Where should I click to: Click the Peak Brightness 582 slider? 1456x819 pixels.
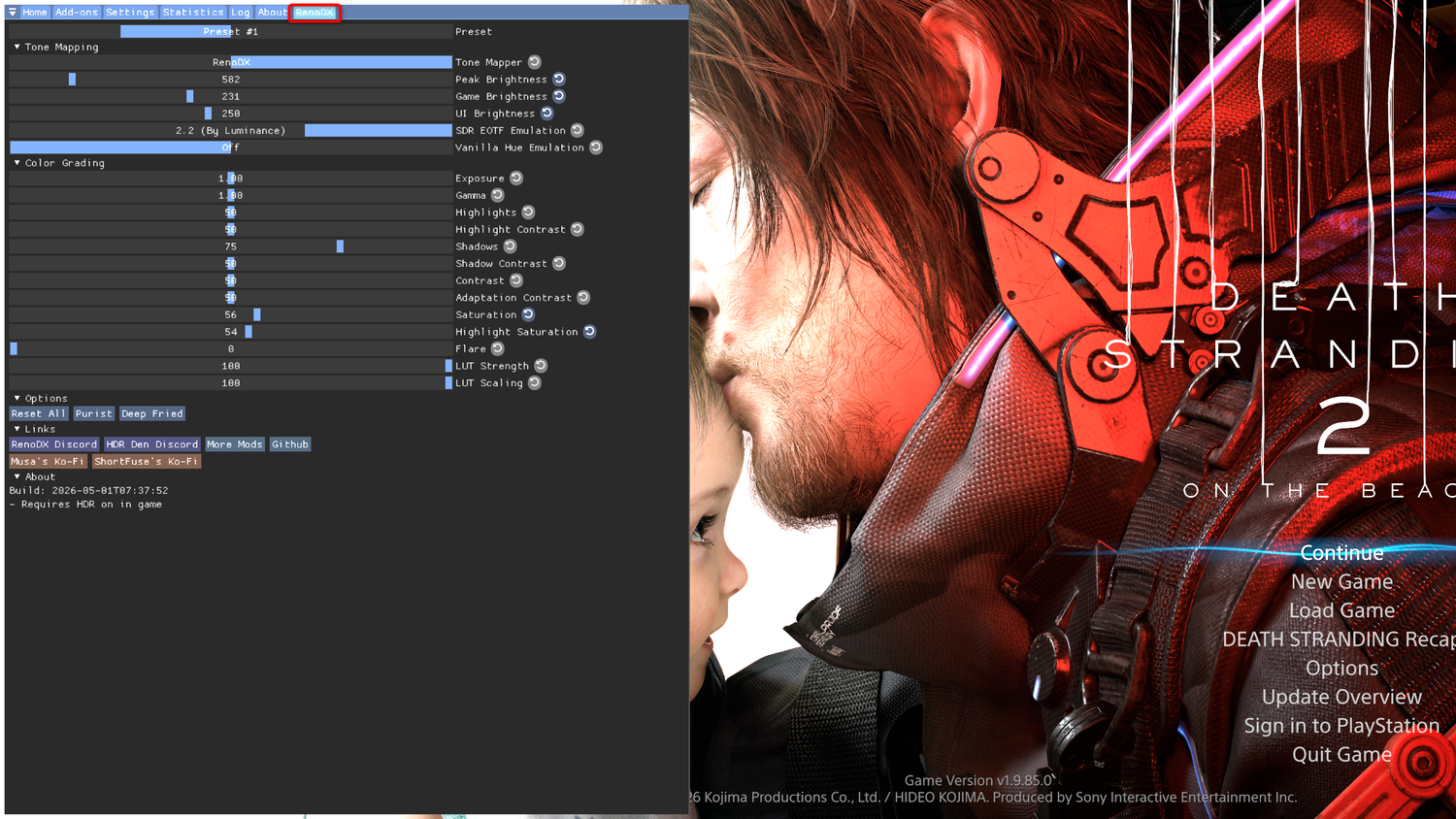[231, 80]
